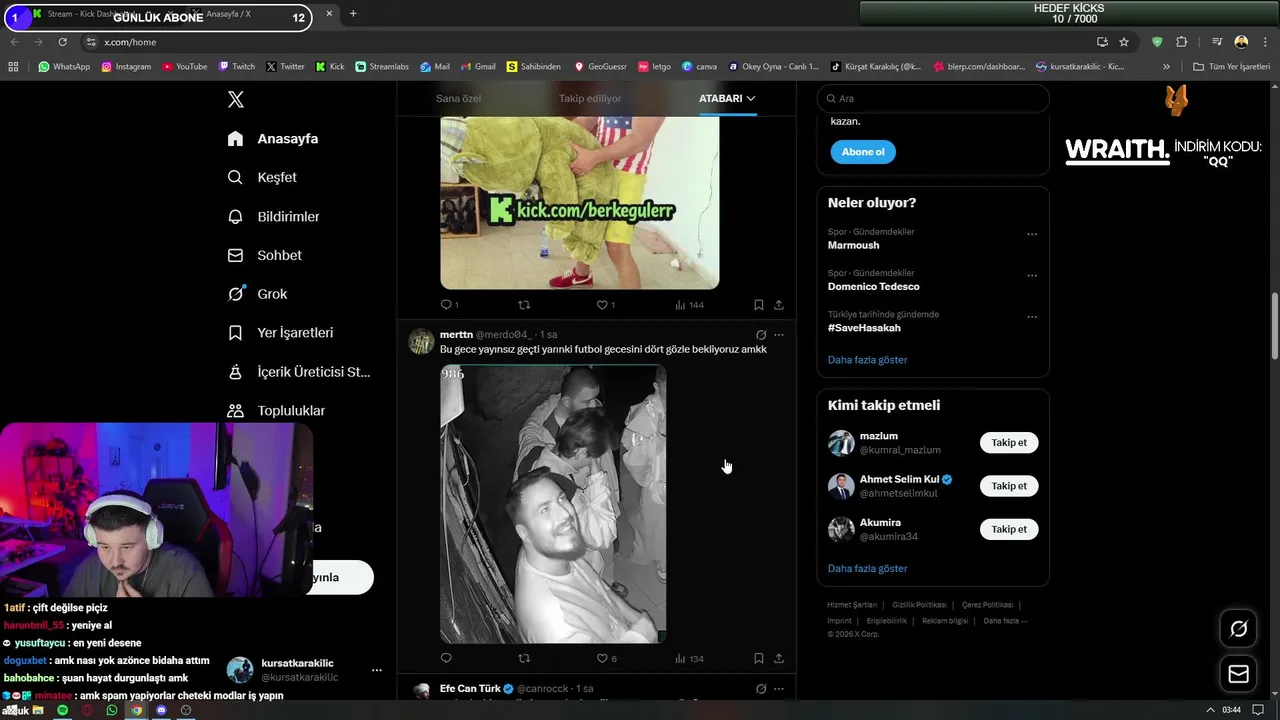Open more menu on merttn's post
The width and height of the screenshot is (1280, 720).
click(x=779, y=335)
